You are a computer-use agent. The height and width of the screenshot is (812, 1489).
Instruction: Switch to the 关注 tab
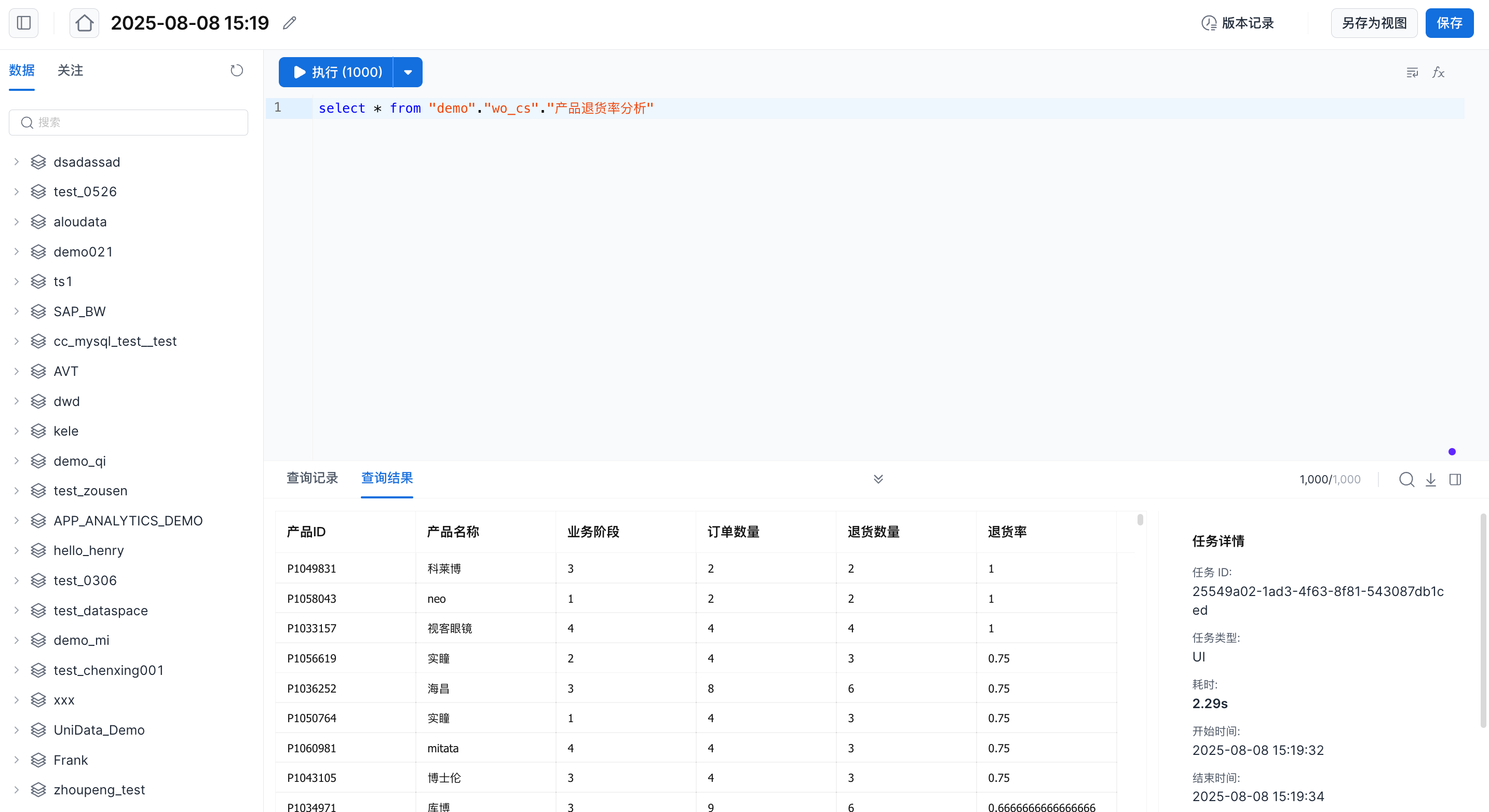tap(70, 71)
